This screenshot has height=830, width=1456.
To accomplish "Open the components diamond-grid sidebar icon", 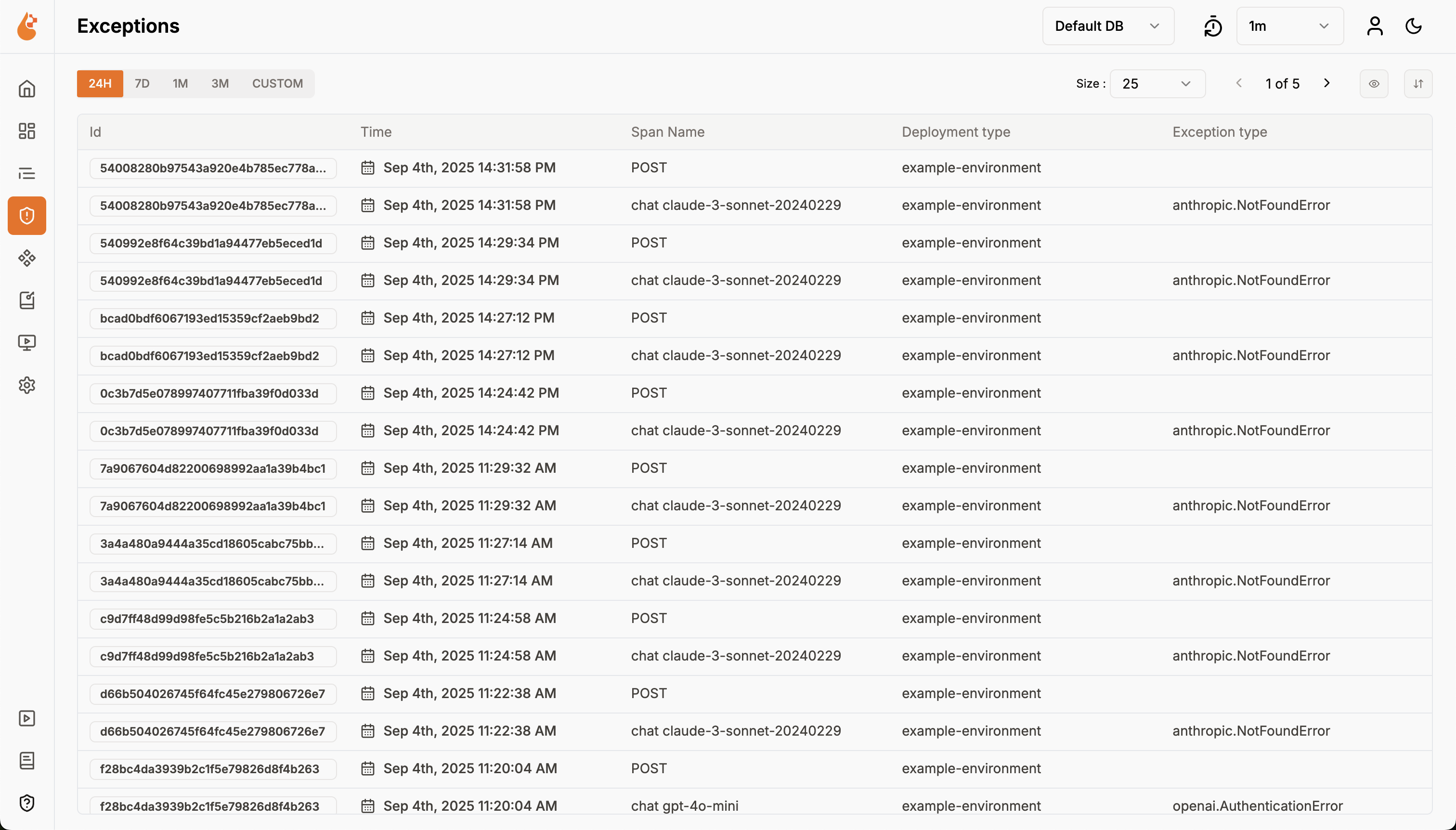I will [27, 258].
